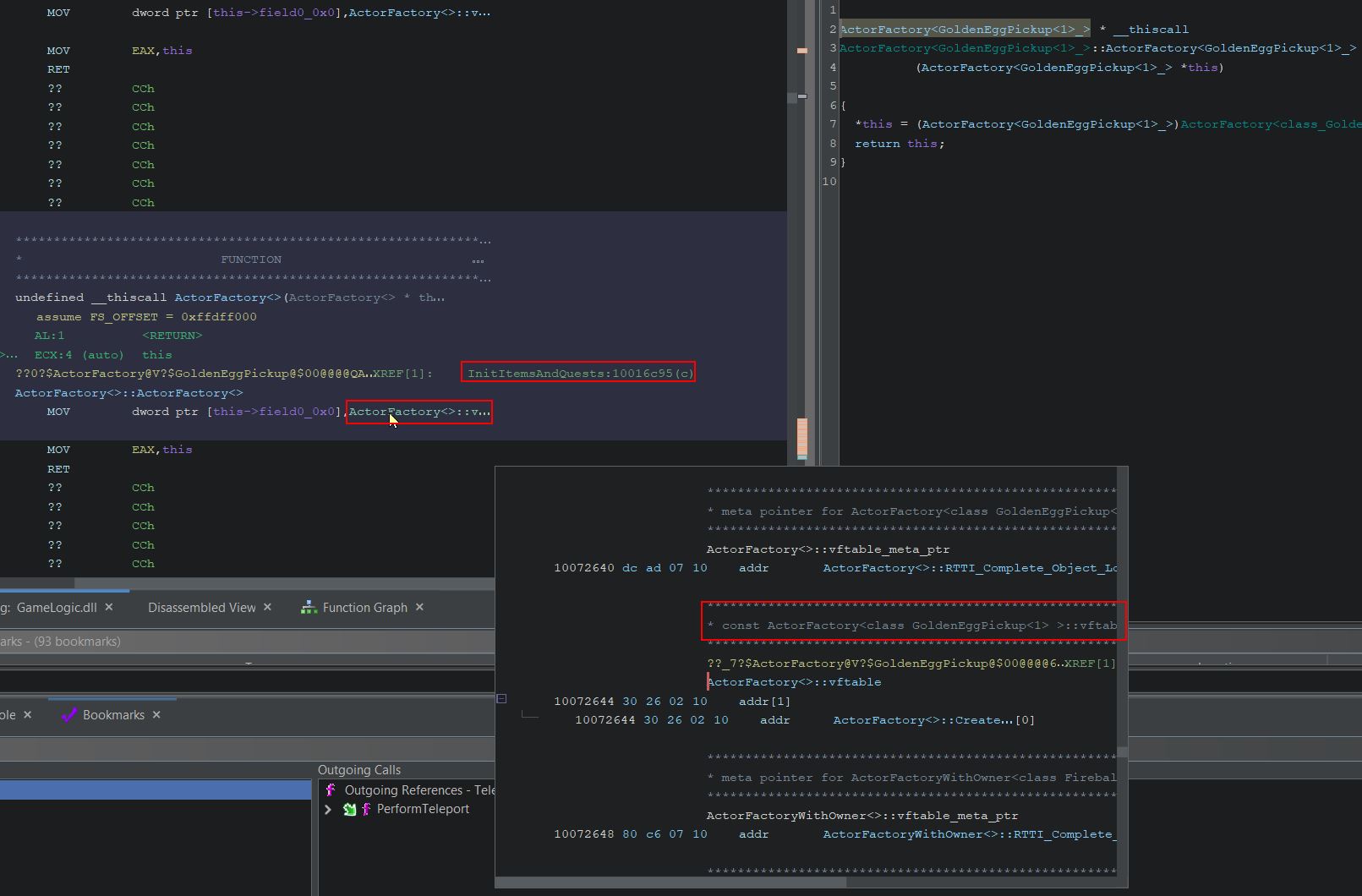Click the function icon beside Outgoing References
The height and width of the screenshot is (896, 1362).
point(331,790)
